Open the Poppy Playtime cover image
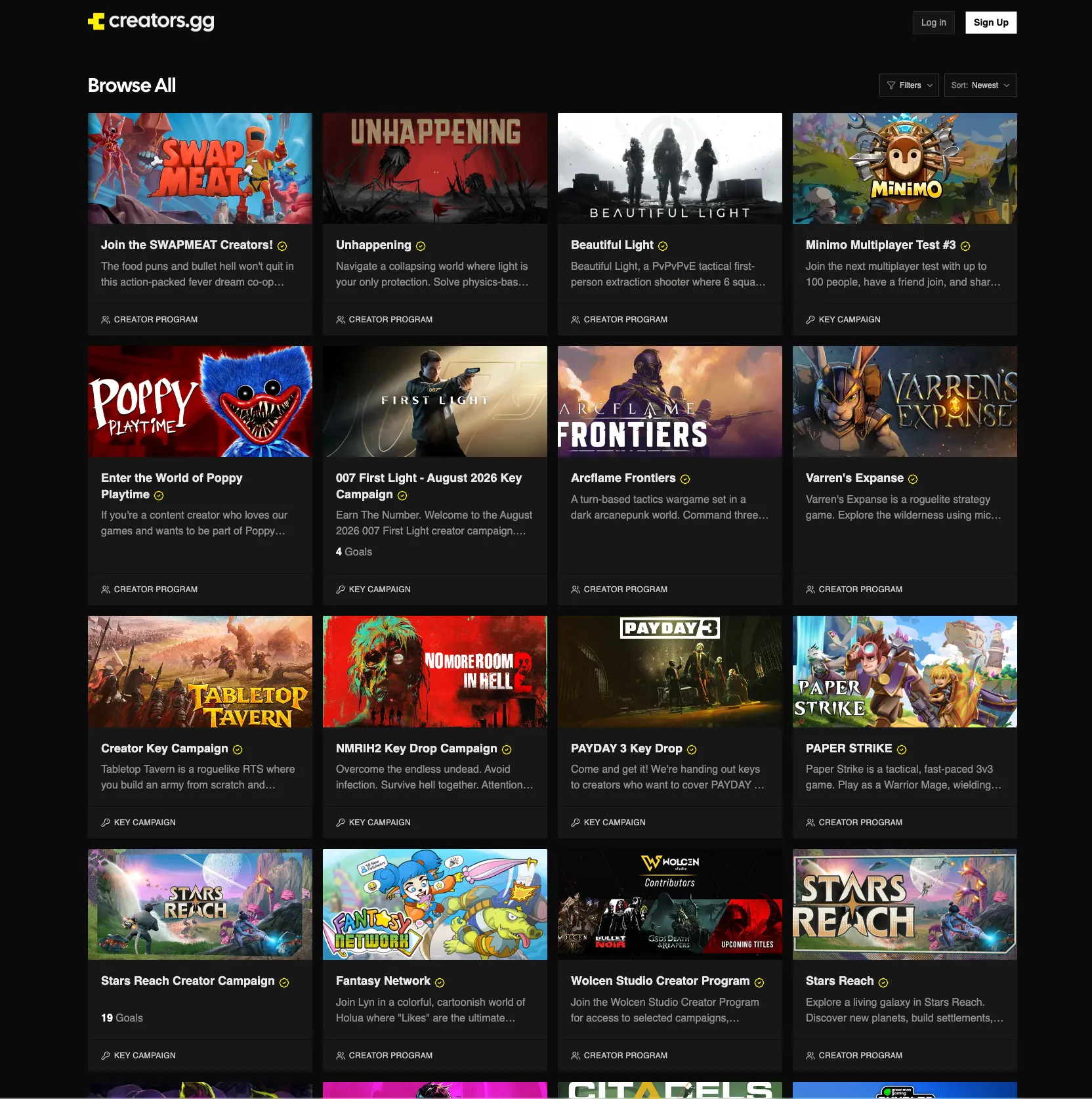The width and height of the screenshot is (1092, 1099). pyautogui.click(x=200, y=402)
